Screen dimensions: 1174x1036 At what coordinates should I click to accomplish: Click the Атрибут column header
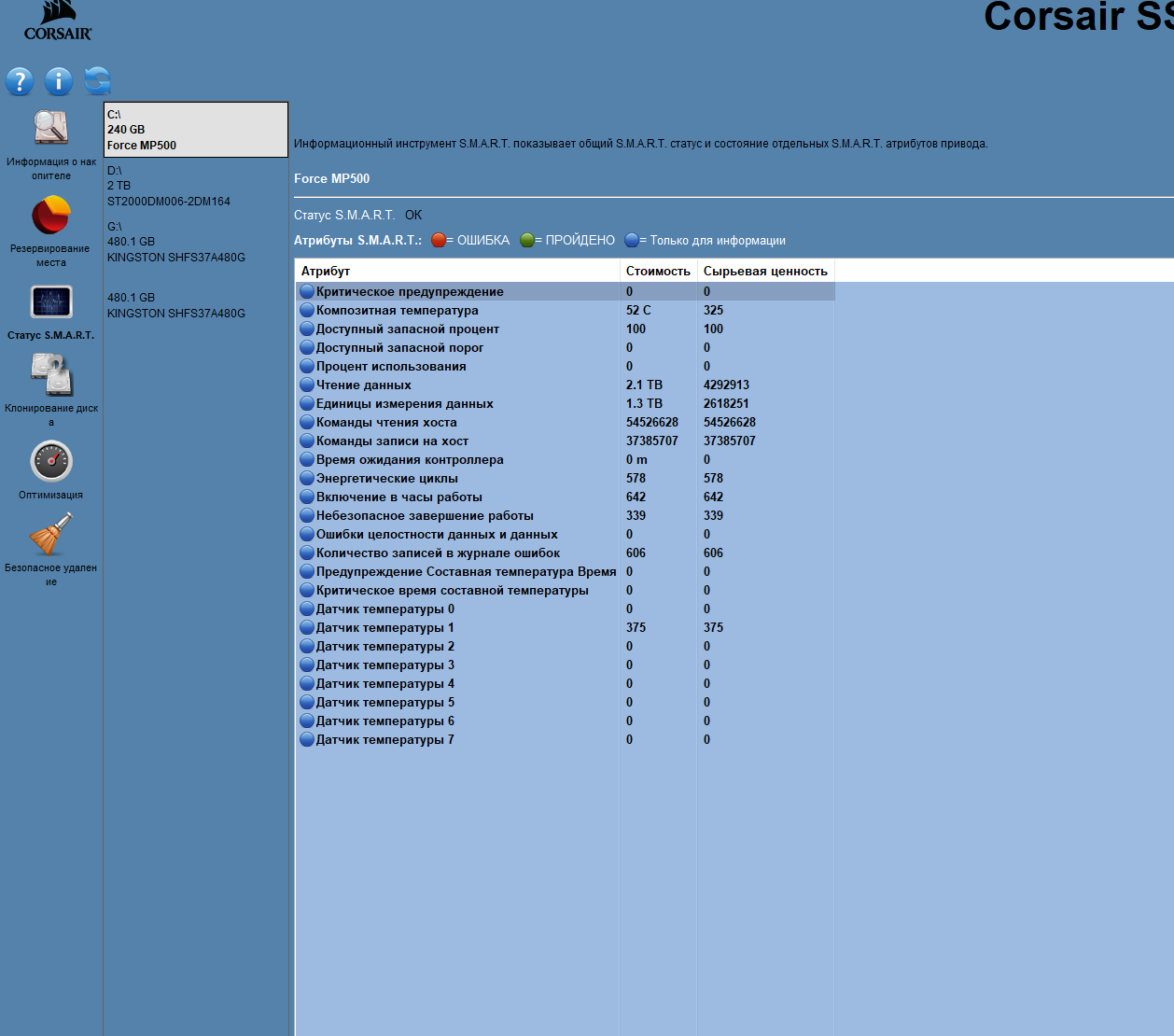(x=457, y=271)
